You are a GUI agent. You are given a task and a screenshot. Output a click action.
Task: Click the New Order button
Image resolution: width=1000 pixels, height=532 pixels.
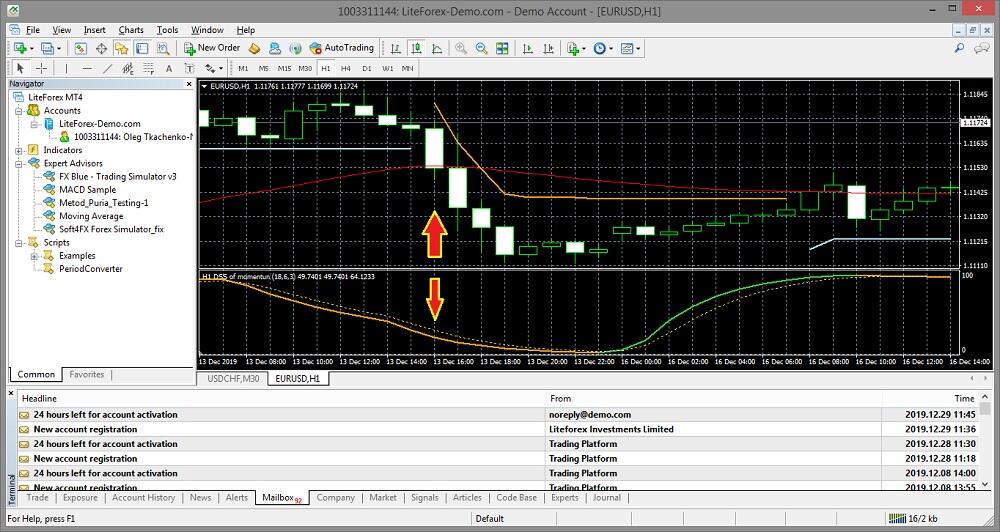click(212, 48)
